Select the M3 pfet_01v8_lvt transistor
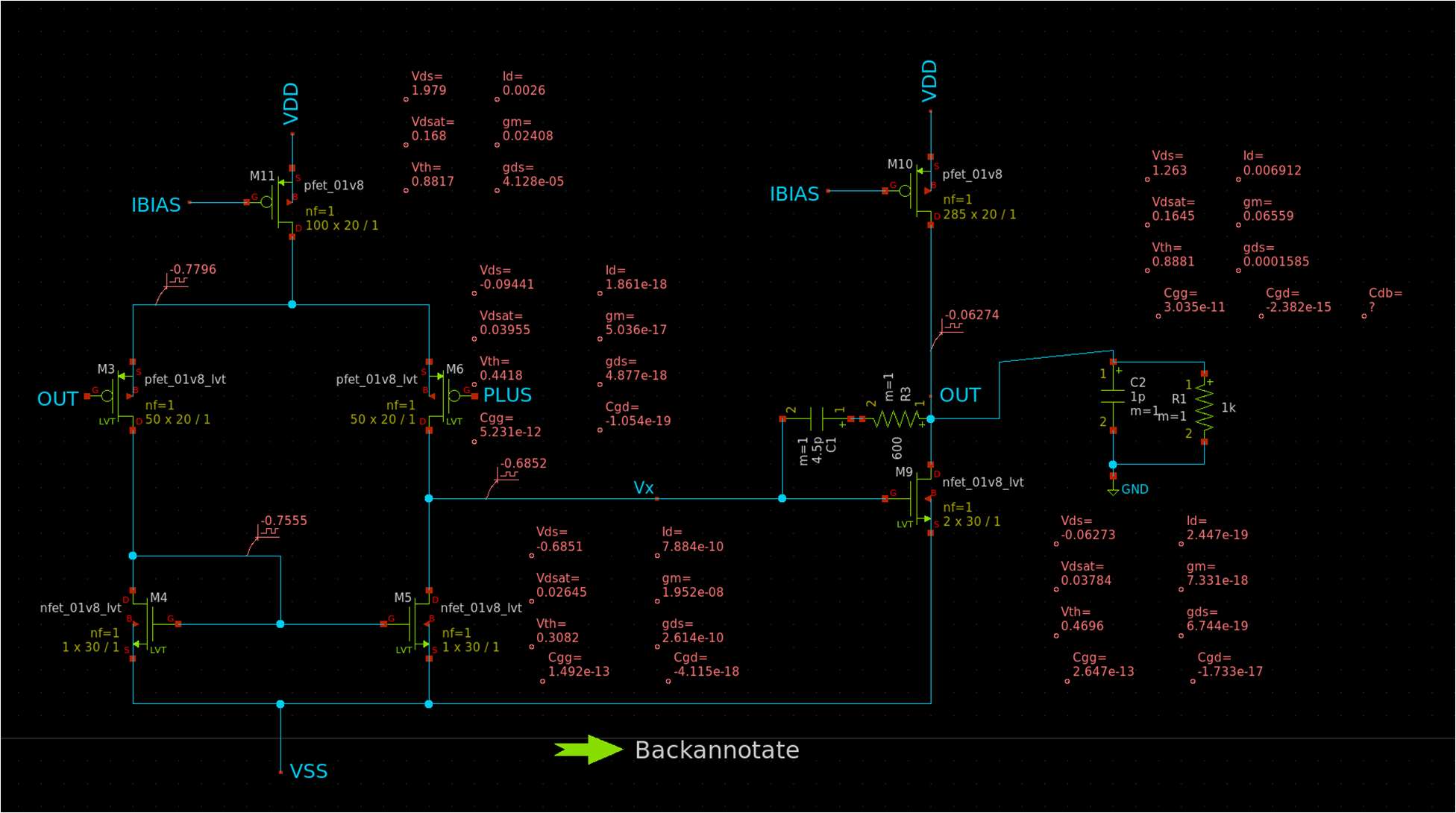 click(x=119, y=396)
